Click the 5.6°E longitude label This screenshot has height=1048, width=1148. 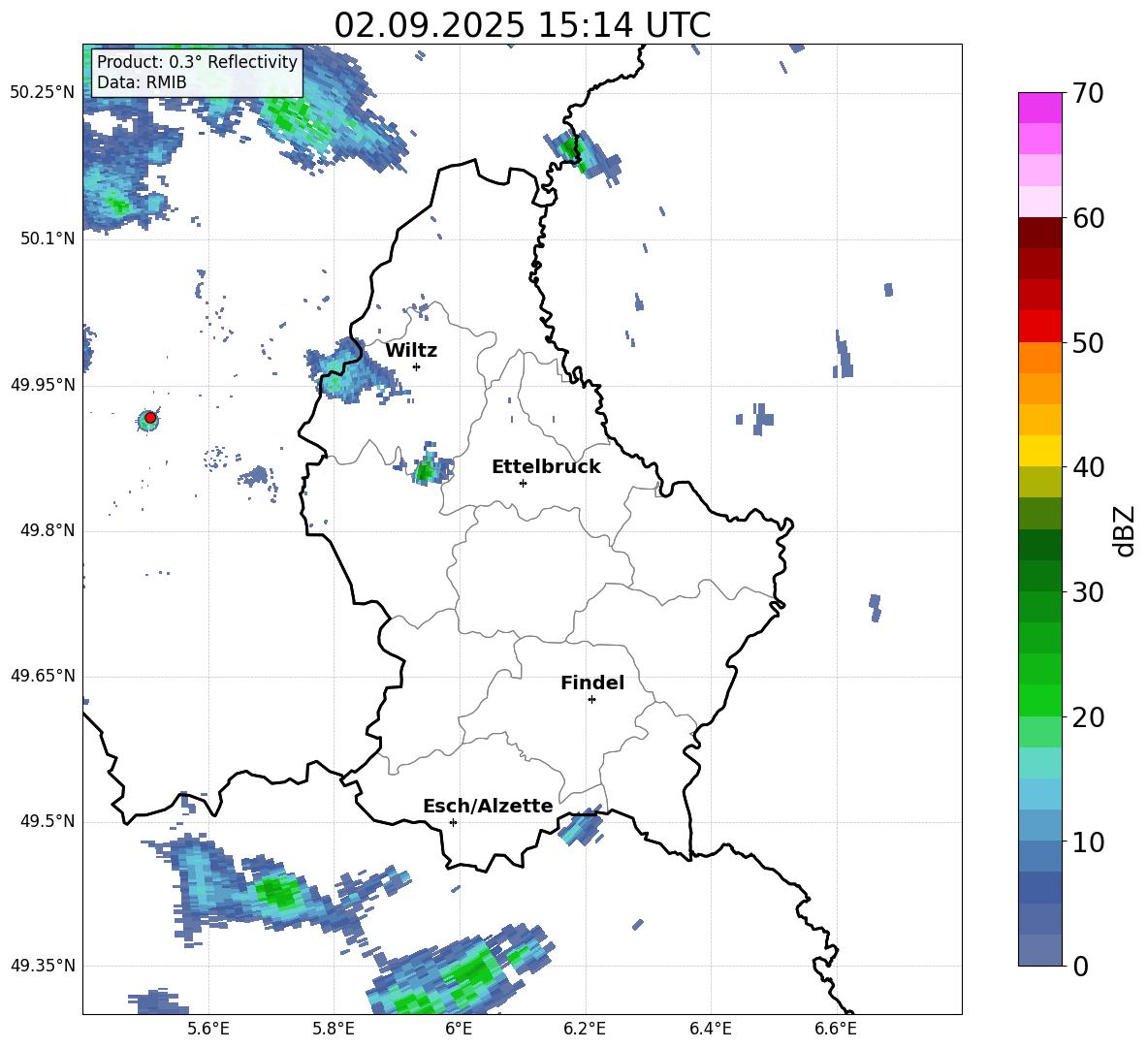(x=208, y=1029)
